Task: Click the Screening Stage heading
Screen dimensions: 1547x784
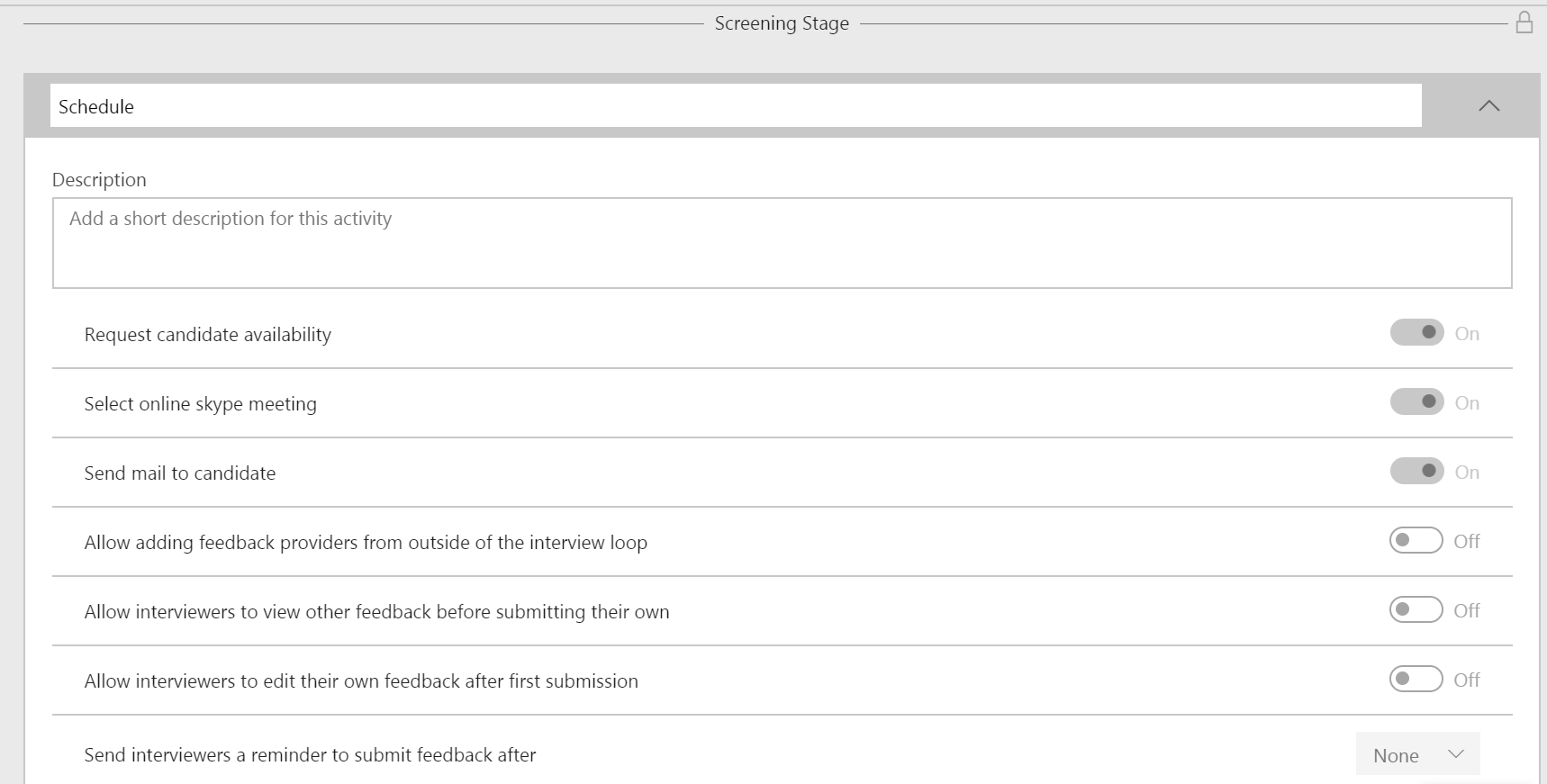Action: point(781,23)
